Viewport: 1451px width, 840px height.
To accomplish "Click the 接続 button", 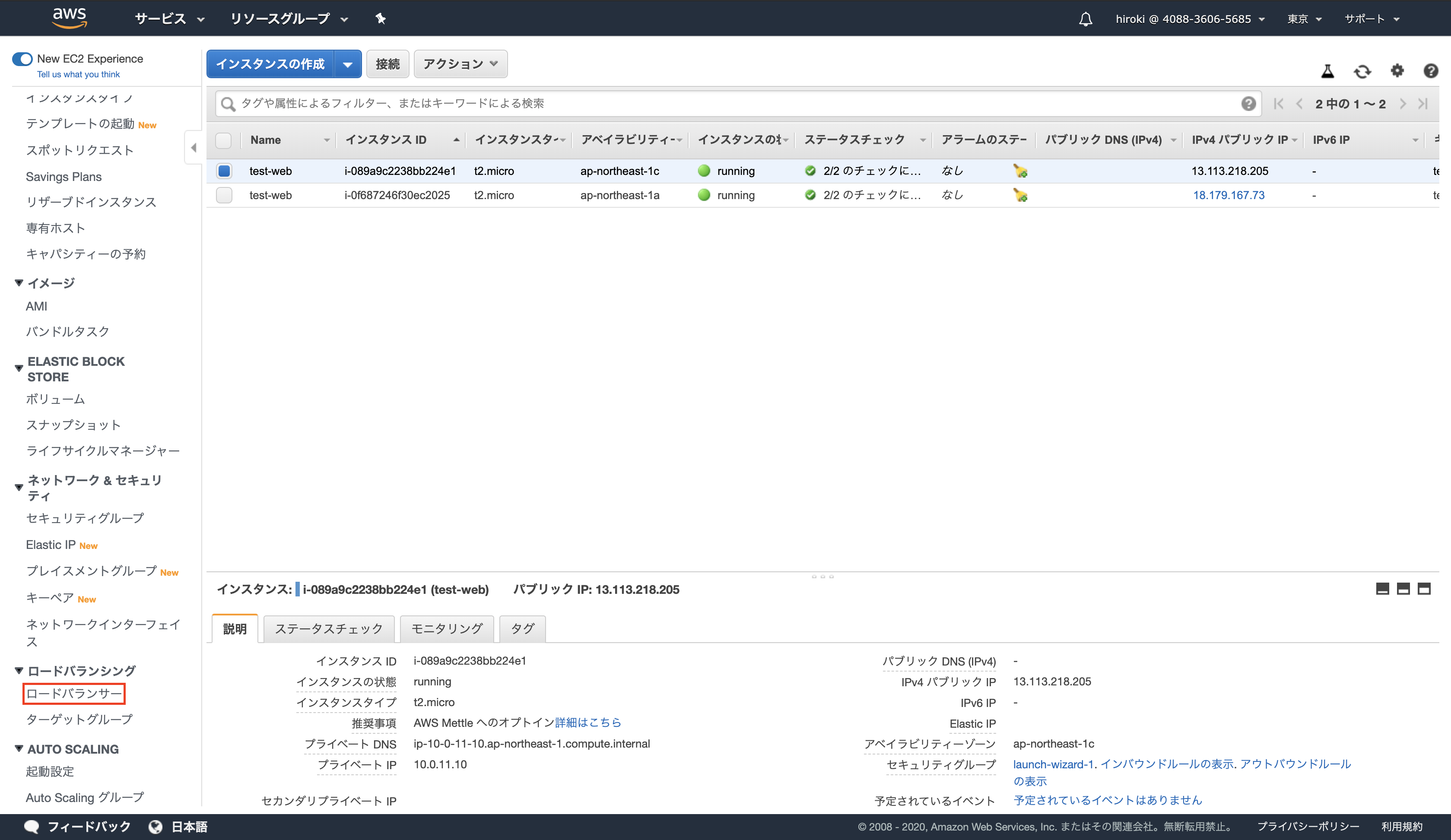I will tap(387, 64).
